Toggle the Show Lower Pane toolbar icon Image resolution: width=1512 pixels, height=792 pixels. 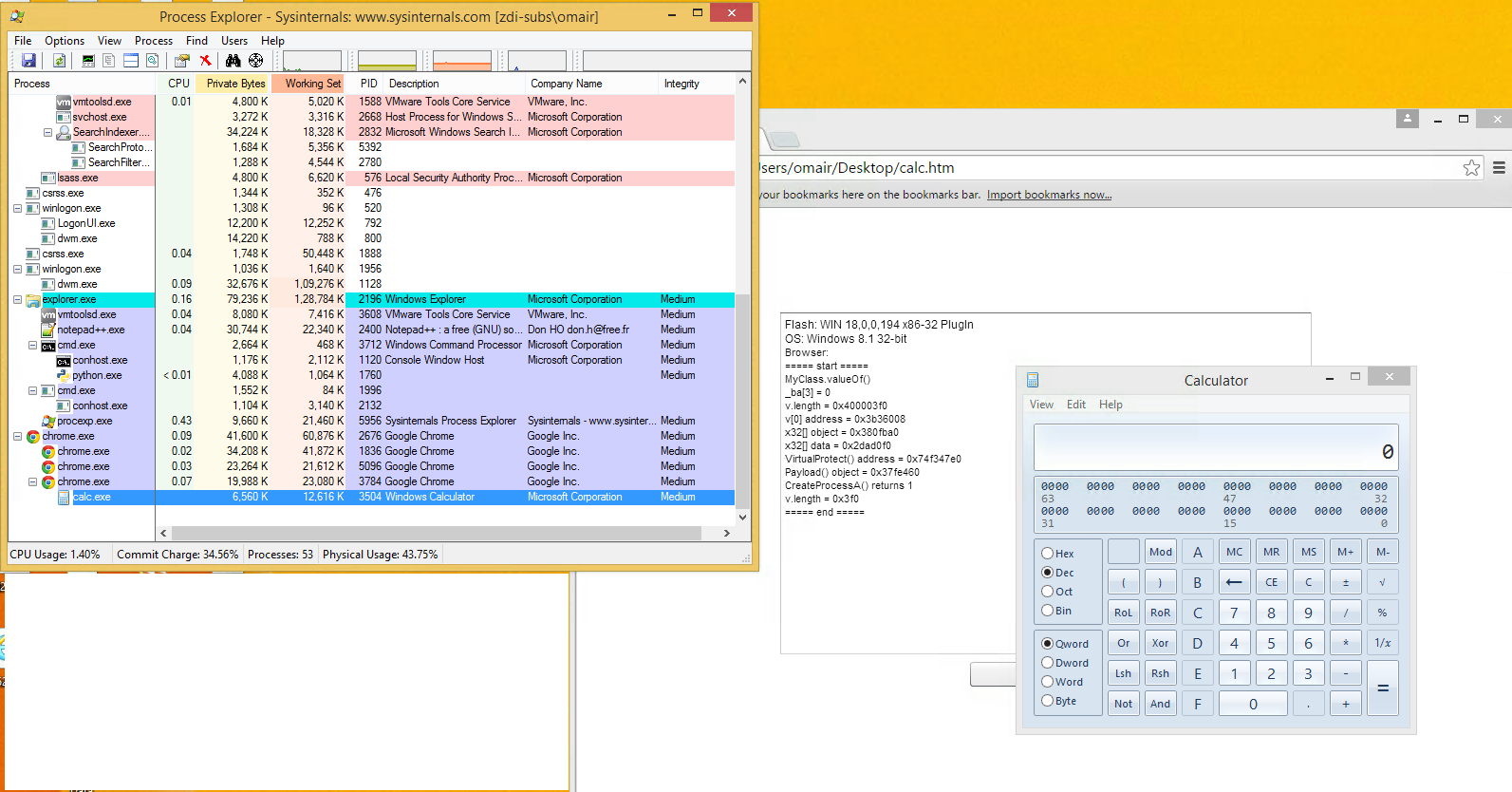131,61
